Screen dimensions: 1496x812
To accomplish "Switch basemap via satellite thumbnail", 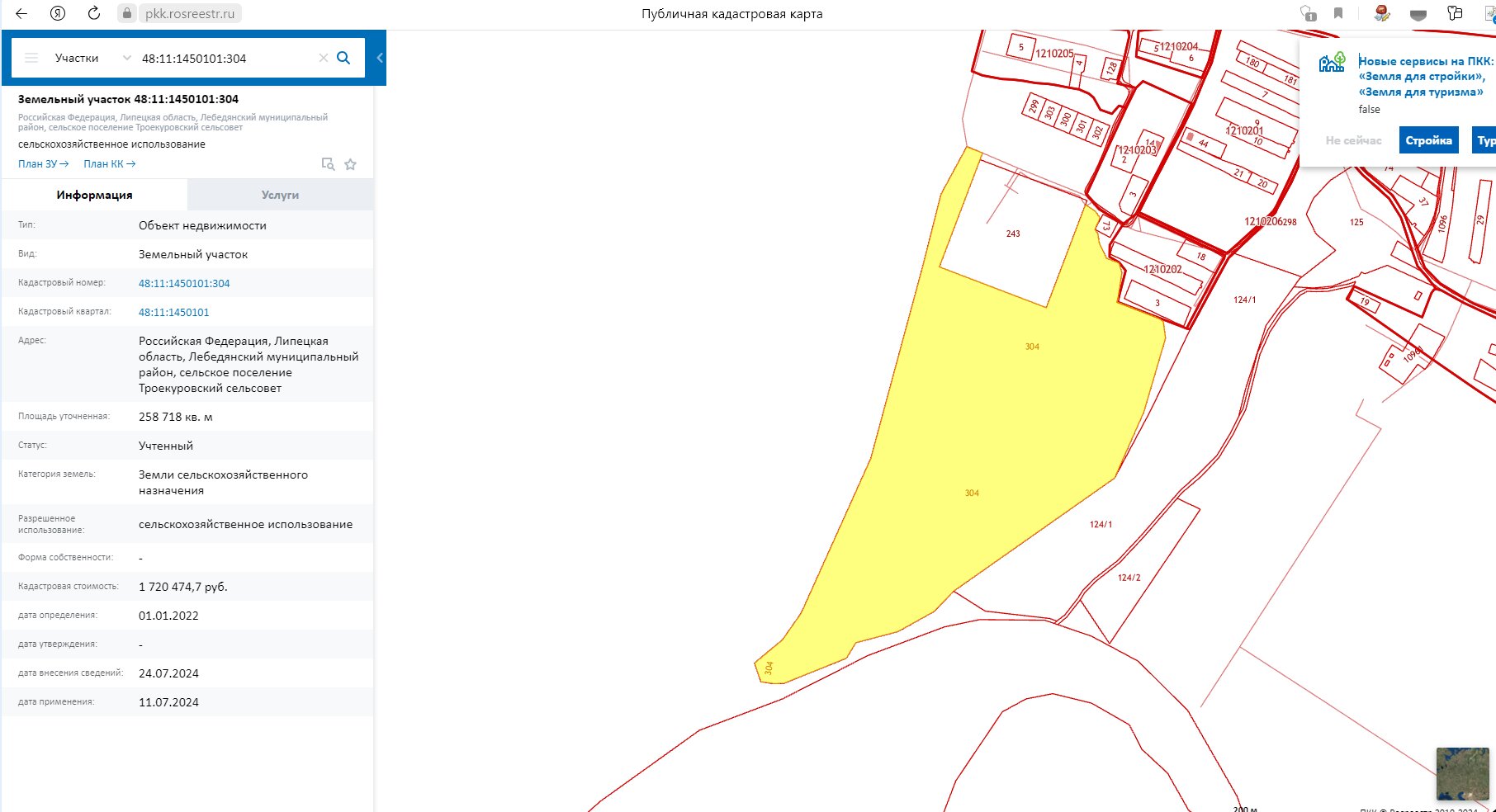I will tap(1462, 773).
